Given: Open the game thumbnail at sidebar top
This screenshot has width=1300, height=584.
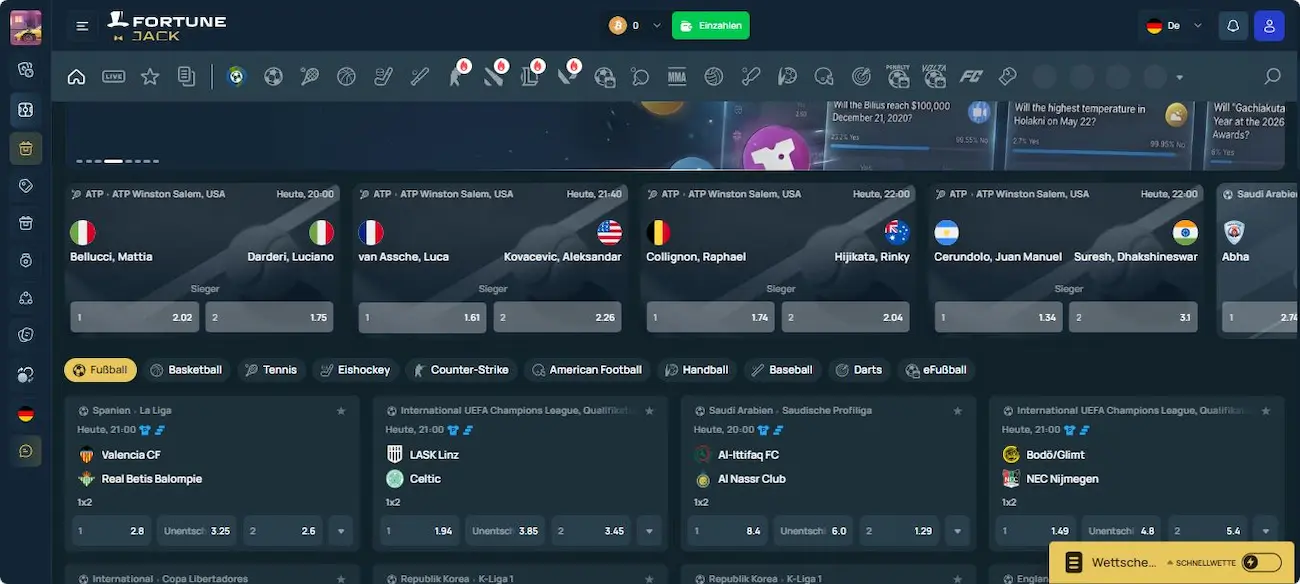Looking at the screenshot, I should pos(26,27).
